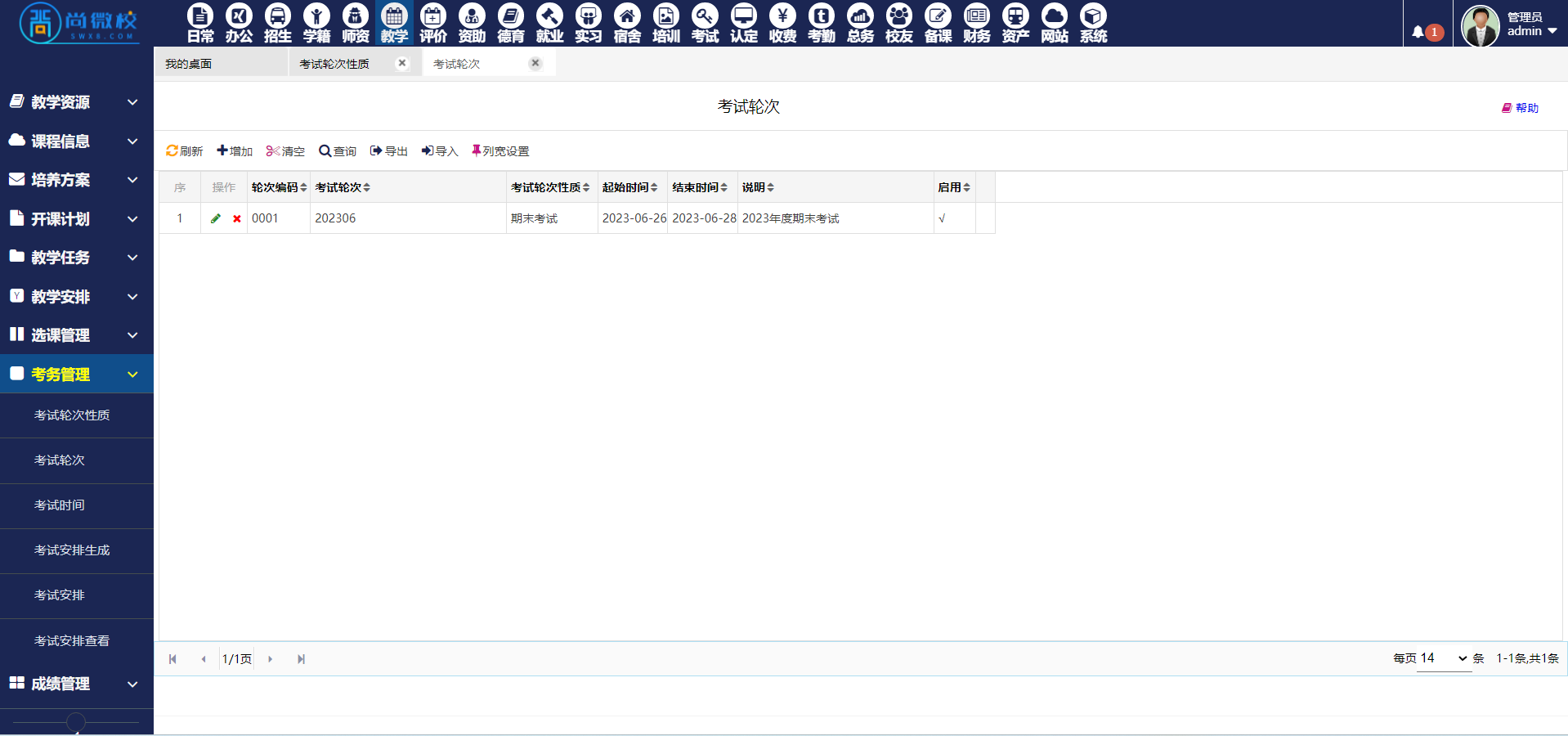The width and height of the screenshot is (1568, 736).
Task: Expand the 教学任务 sidebar section
Action: coord(77,258)
